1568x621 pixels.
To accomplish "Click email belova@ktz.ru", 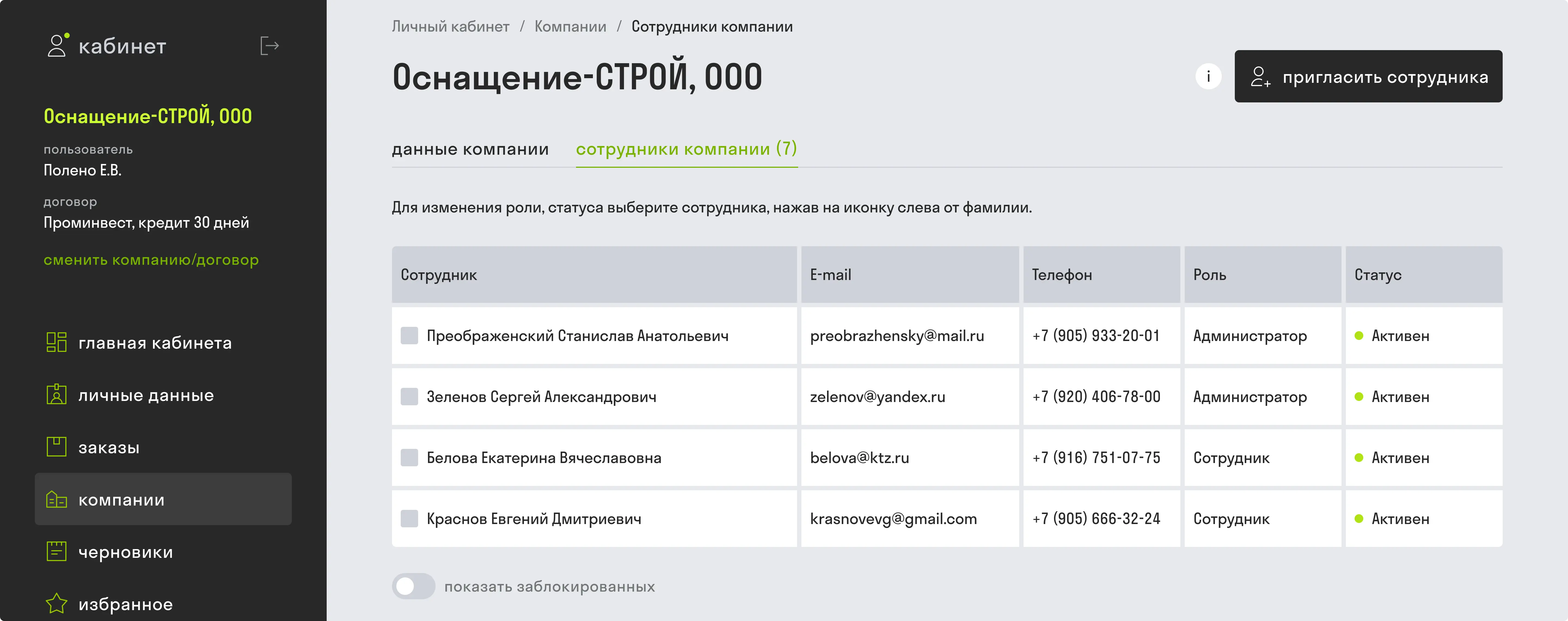I will point(859,458).
